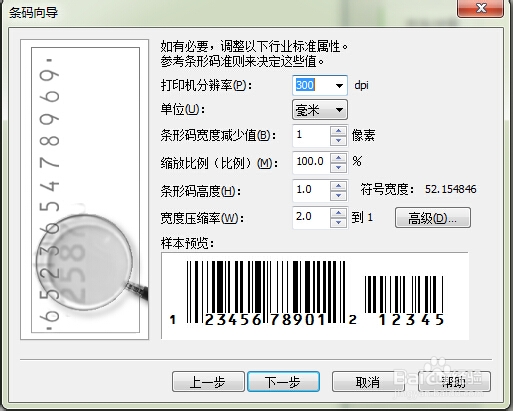Cancel the wizard with 取消
Screen dimensions: 513x411
[368, 382]
